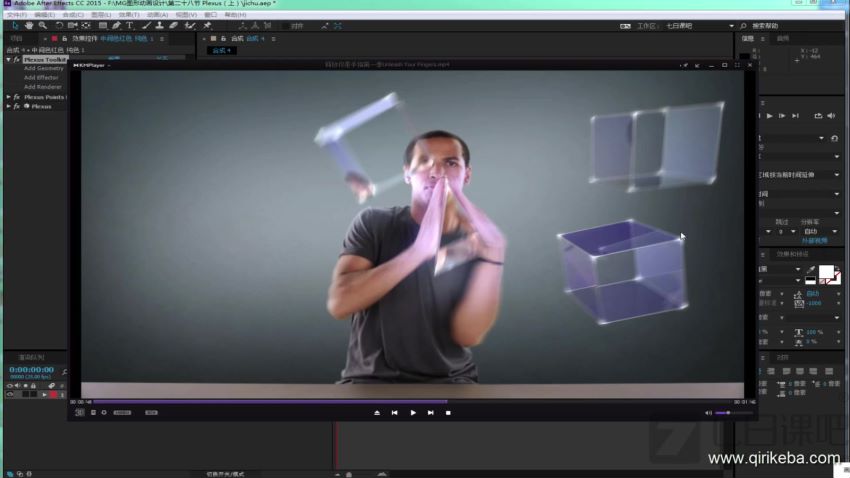This screenshot has width=850, height=478.
Task: Select the Pen tool
Action: pos(116,25)
